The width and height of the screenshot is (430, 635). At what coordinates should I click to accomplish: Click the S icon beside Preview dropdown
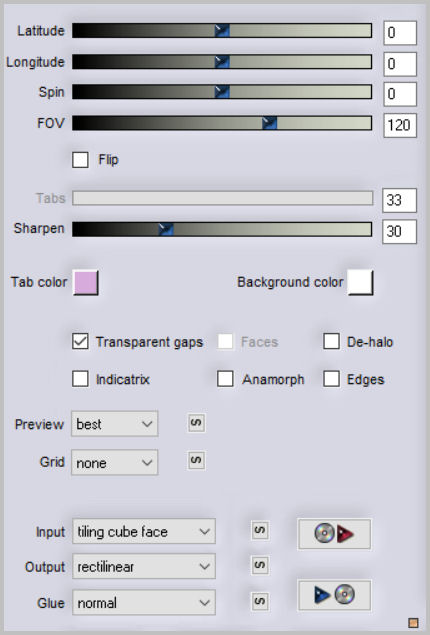(x=196, y=423)
